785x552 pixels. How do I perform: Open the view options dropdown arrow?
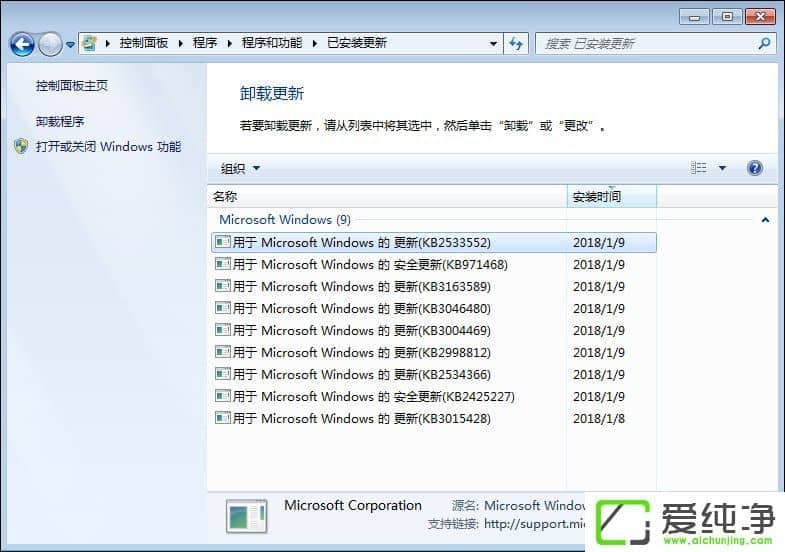[x=723, y=168]
